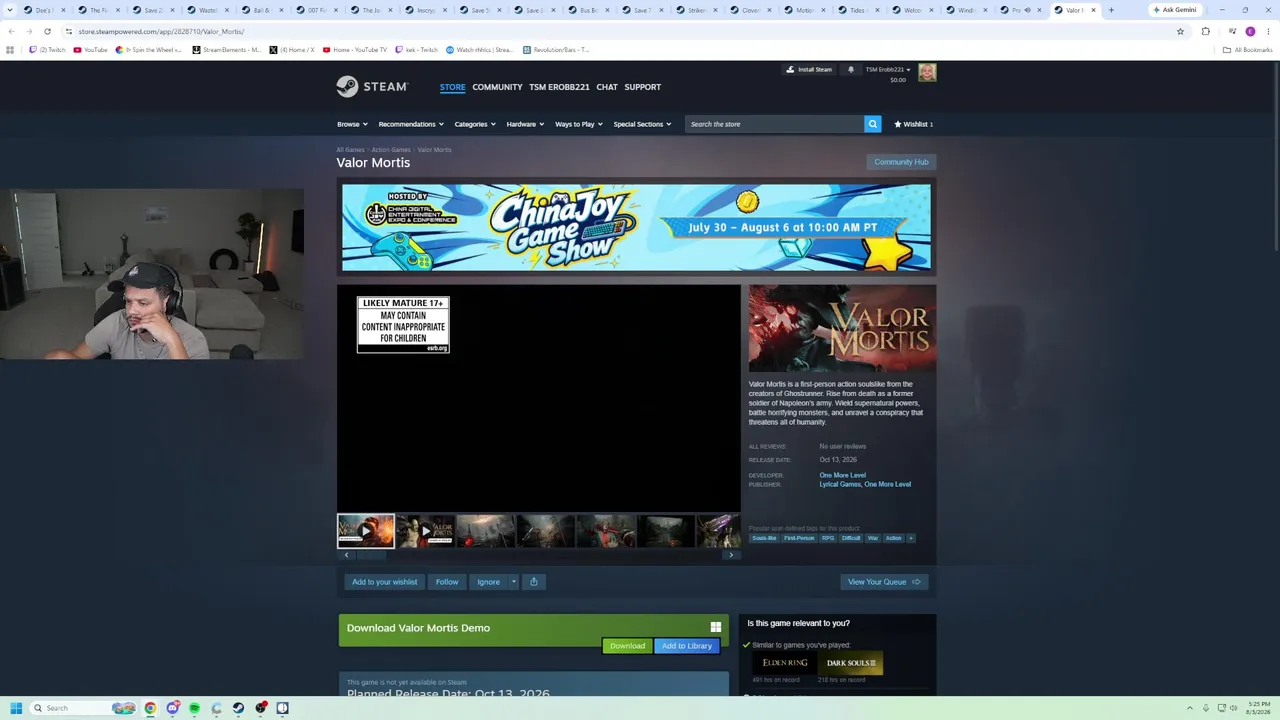Click the store search magnifier button
This screenshot has width=1280, height=720.
pos(873,124)
